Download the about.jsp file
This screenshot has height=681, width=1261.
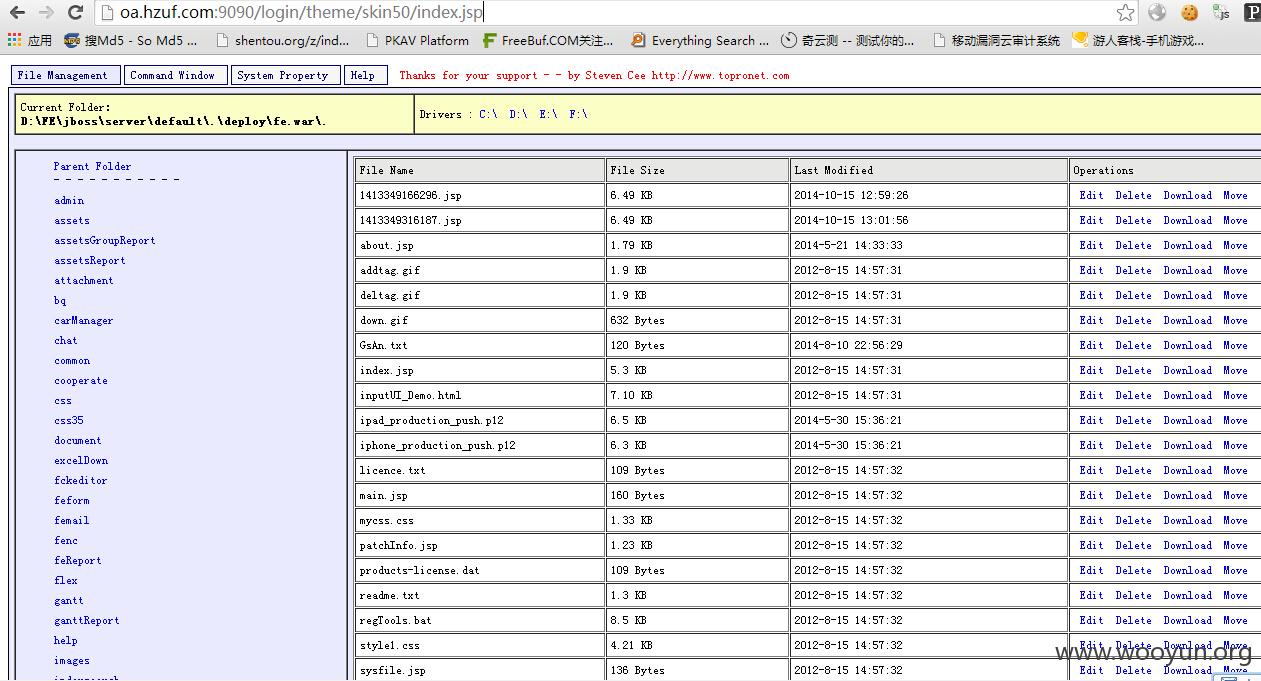pyautogui.click(x=1187, y=246)
